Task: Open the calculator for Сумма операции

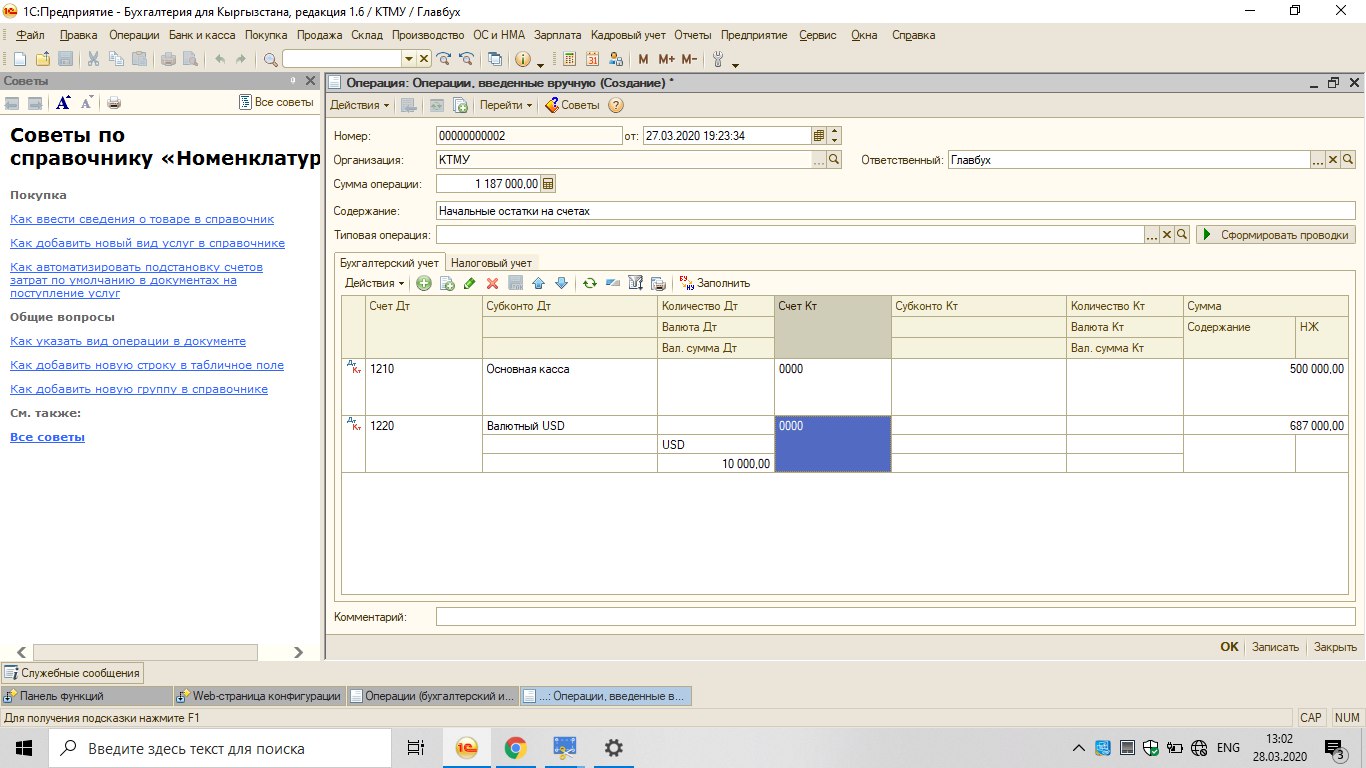Action: 548,184
